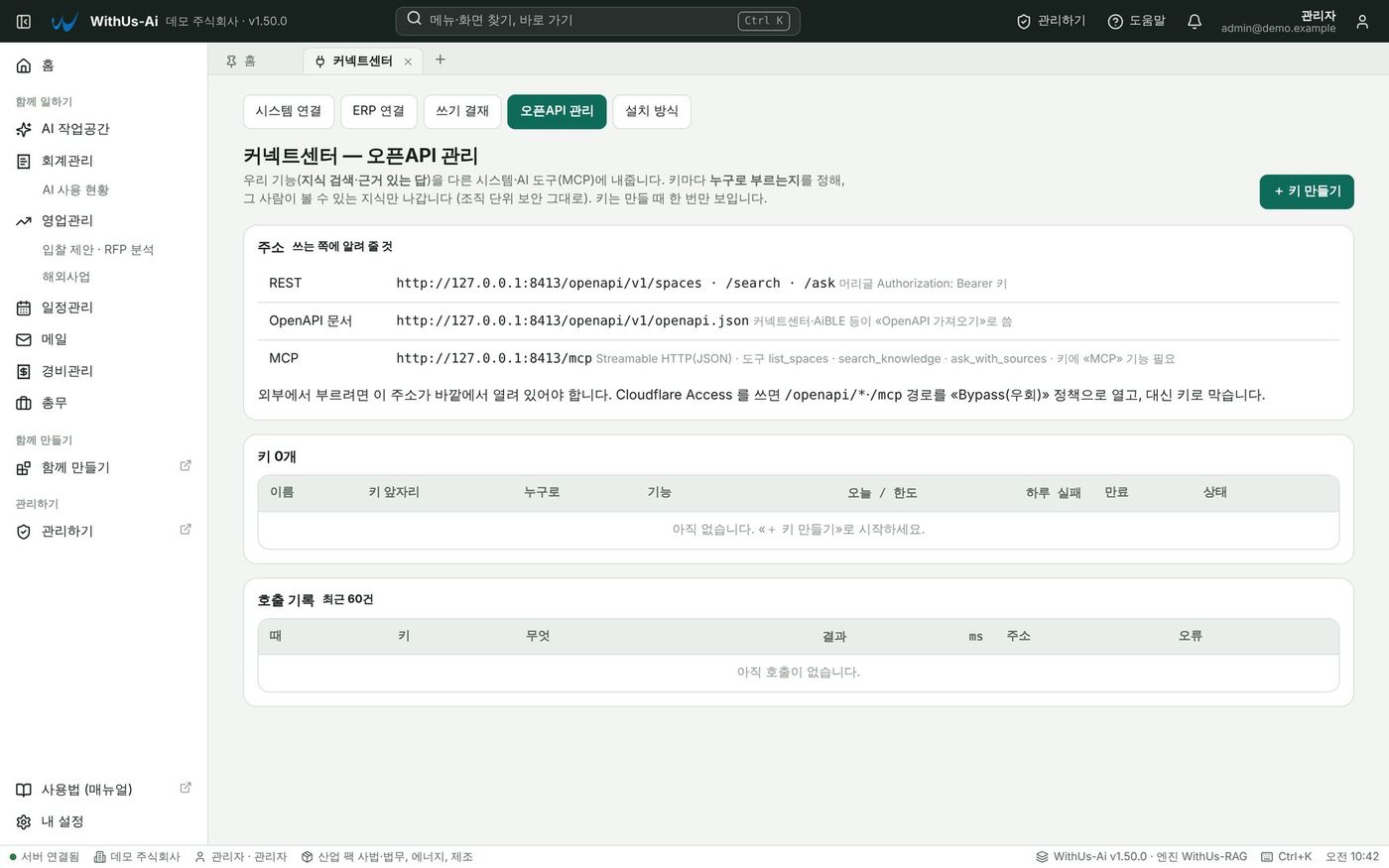The width and height of the screenshot is (1389, 868).
Task: Click the 총무 briefcase icon
Action: (24, 403)
